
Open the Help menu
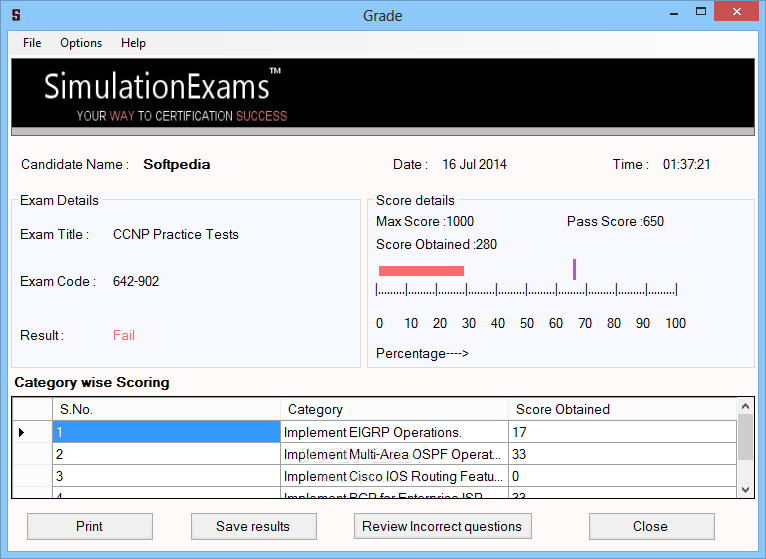click(133, 43)
